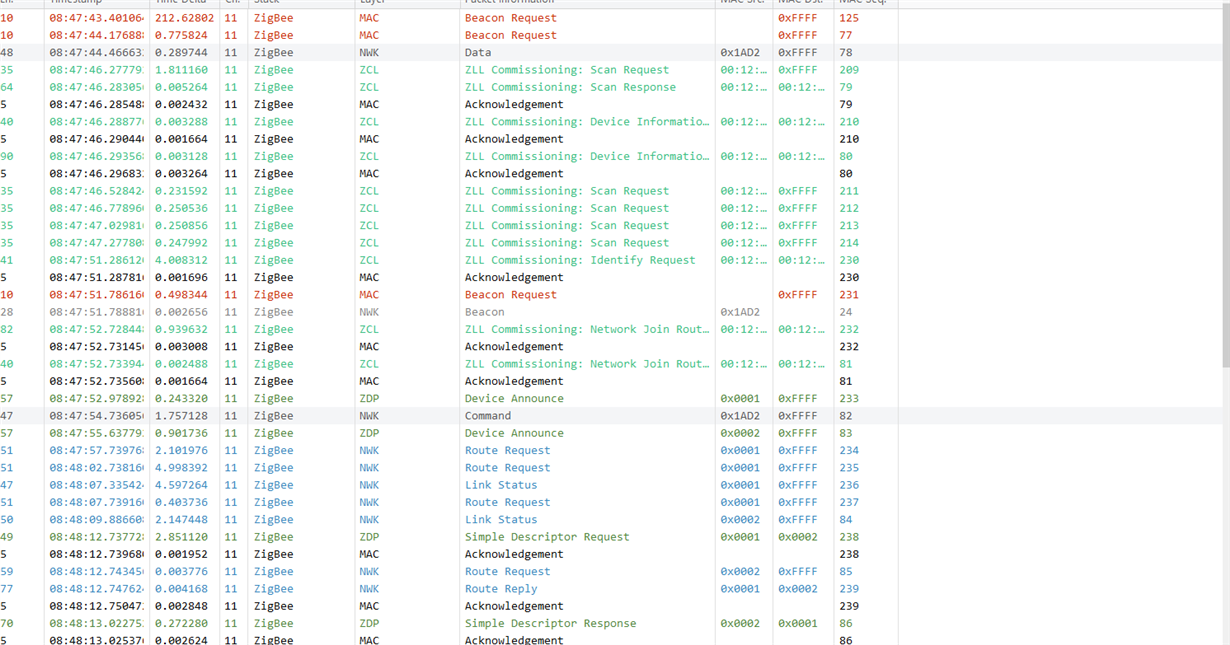Select the time delta cell 0.003128

182,156
